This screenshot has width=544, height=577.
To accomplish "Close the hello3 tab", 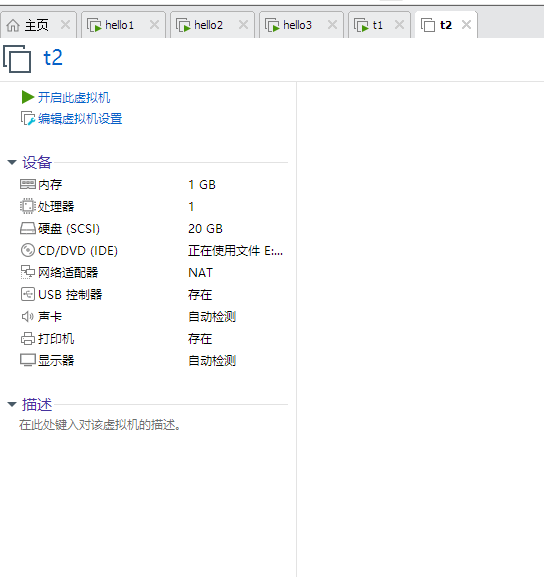I will click(332, 25).
